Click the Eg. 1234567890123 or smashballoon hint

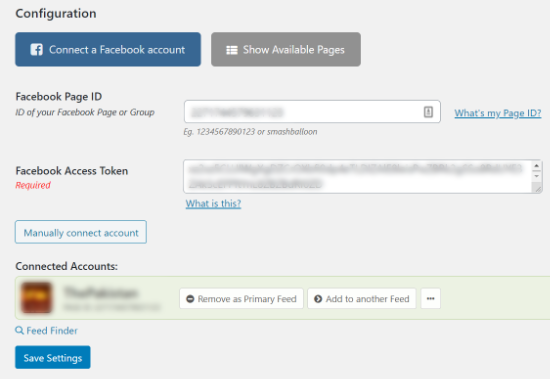[x=250, y=132]
